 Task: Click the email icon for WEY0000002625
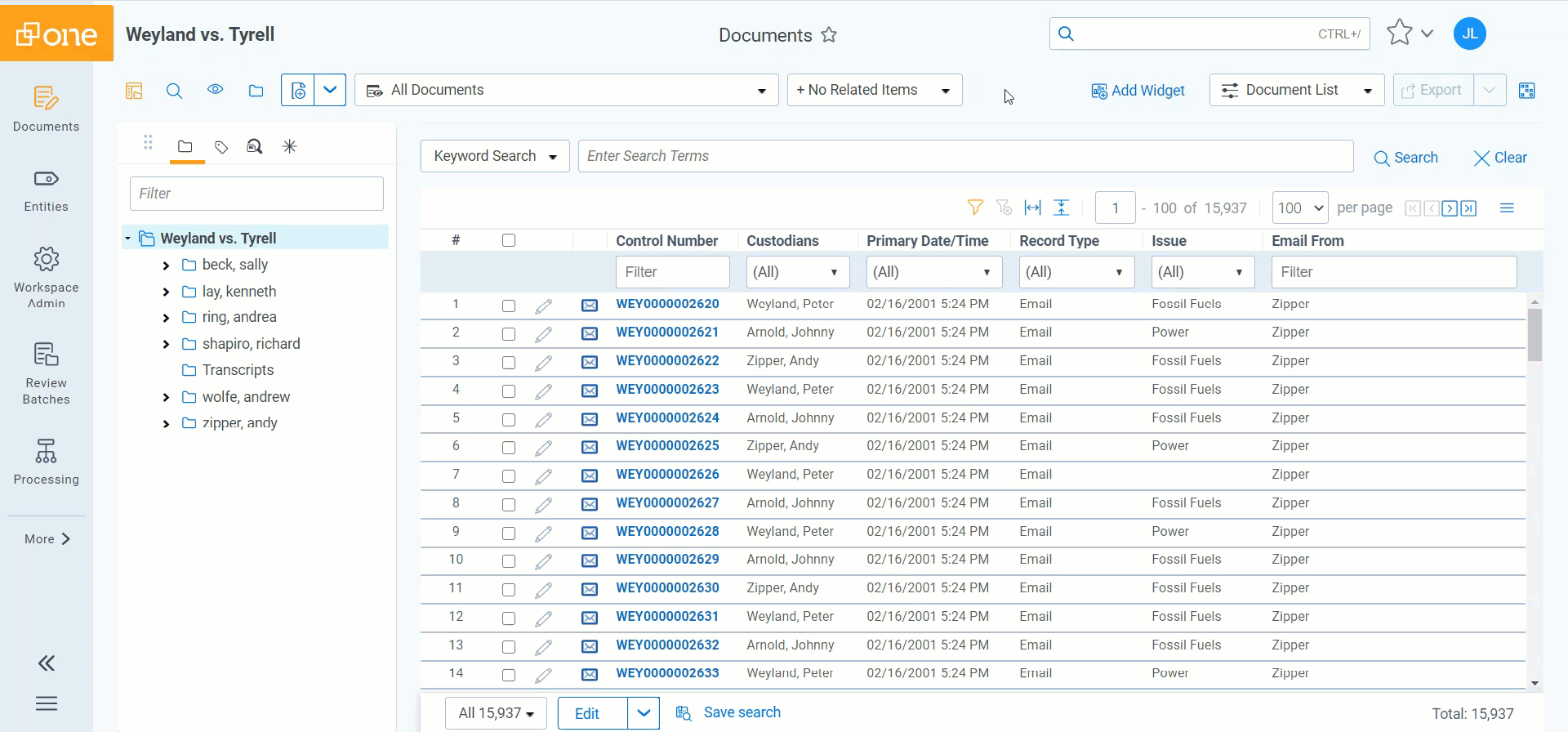click(x=589, y=447)
